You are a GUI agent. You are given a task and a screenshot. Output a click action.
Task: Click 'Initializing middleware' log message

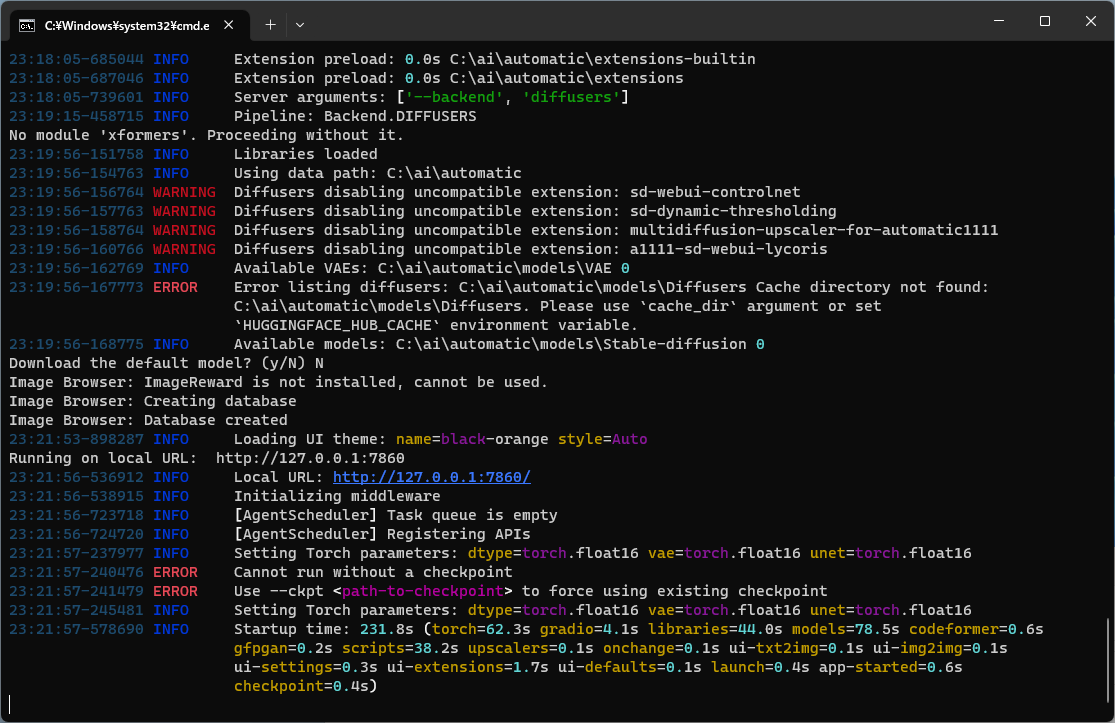pos(337,496)
